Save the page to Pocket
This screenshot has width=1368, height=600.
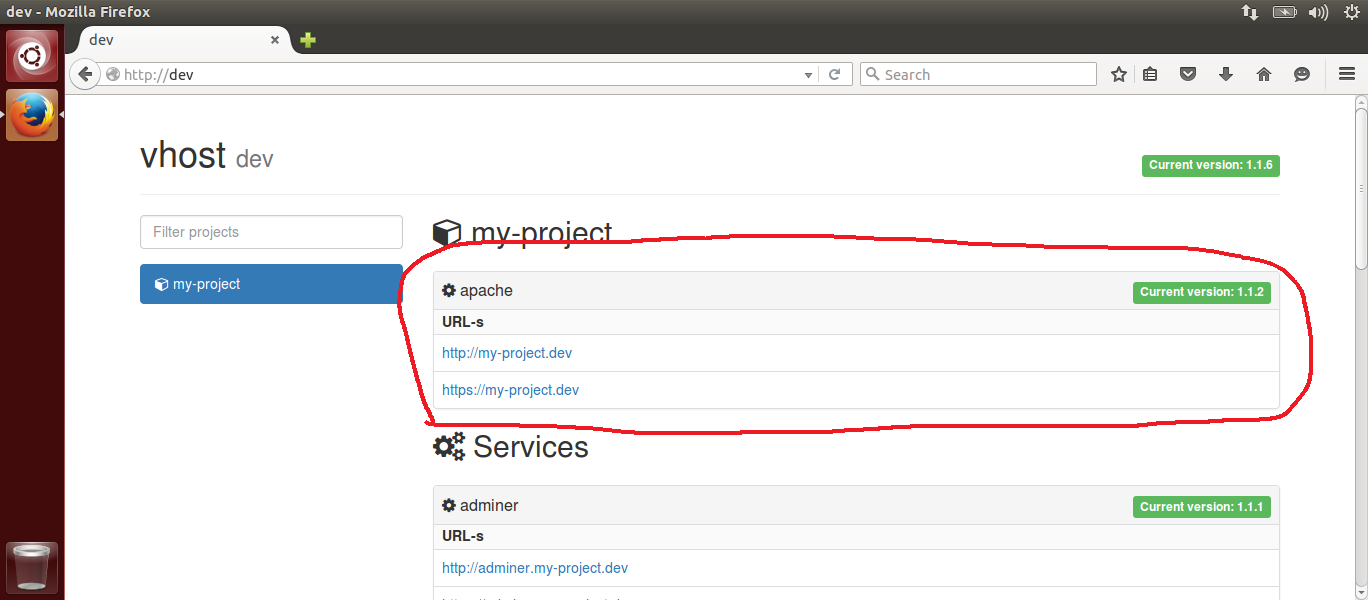[x=1188, y=74]
